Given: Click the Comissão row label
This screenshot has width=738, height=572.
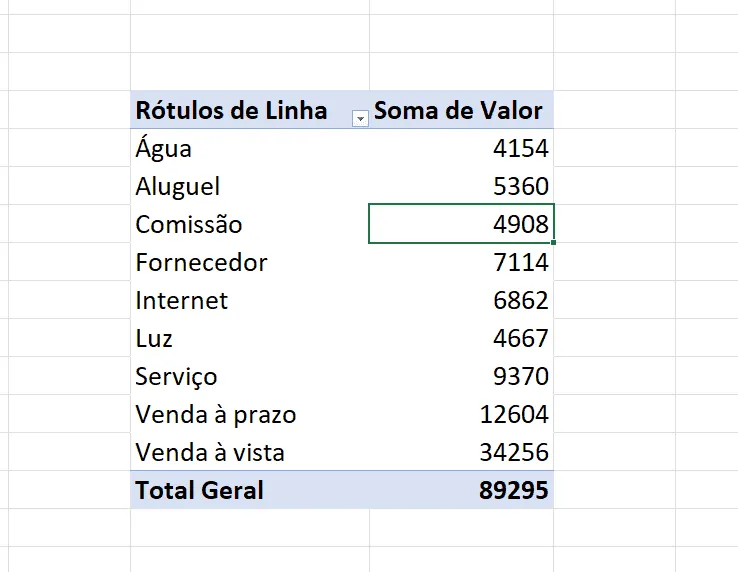Looking at the screenshot, I should coord(189,224).
